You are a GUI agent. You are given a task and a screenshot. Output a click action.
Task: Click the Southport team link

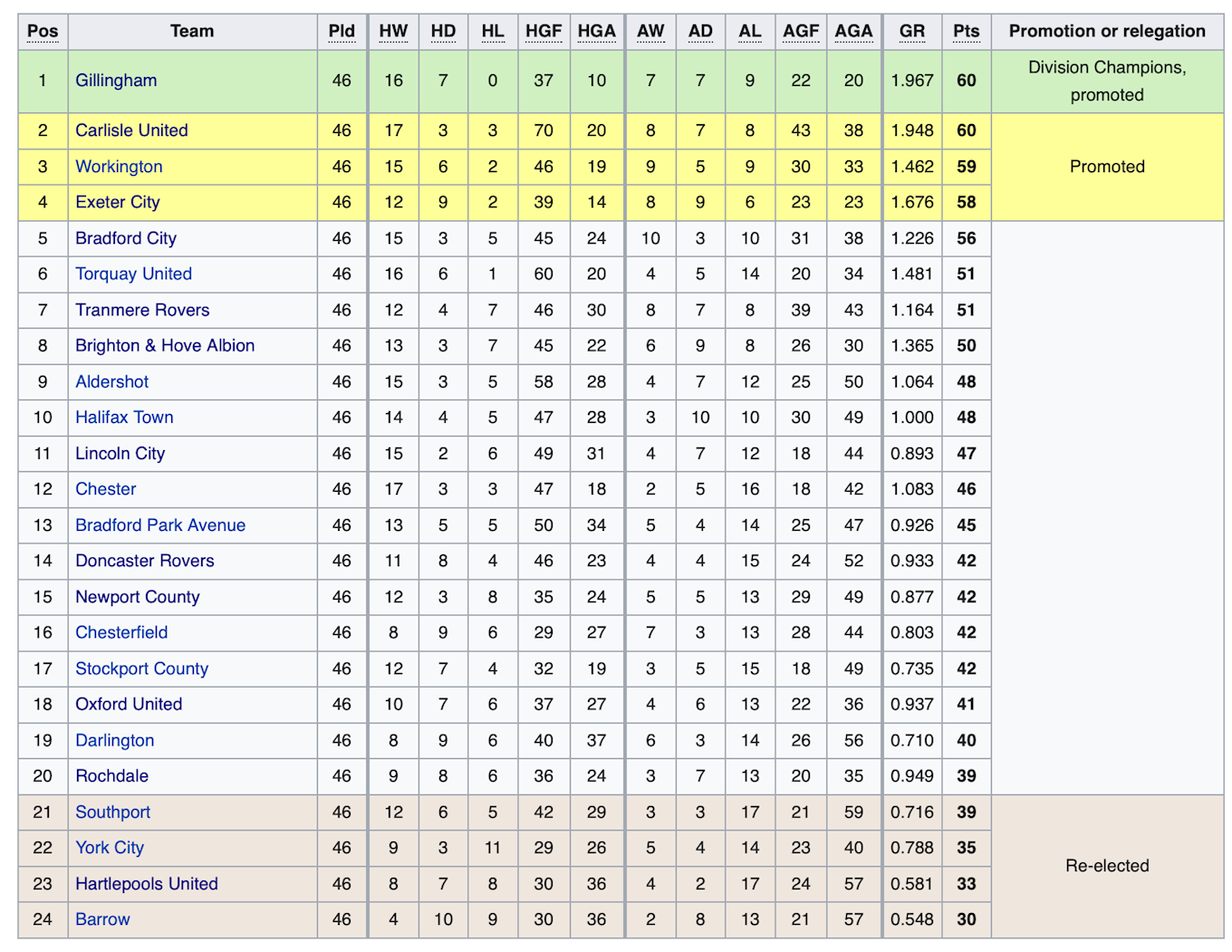coord(112,813)
